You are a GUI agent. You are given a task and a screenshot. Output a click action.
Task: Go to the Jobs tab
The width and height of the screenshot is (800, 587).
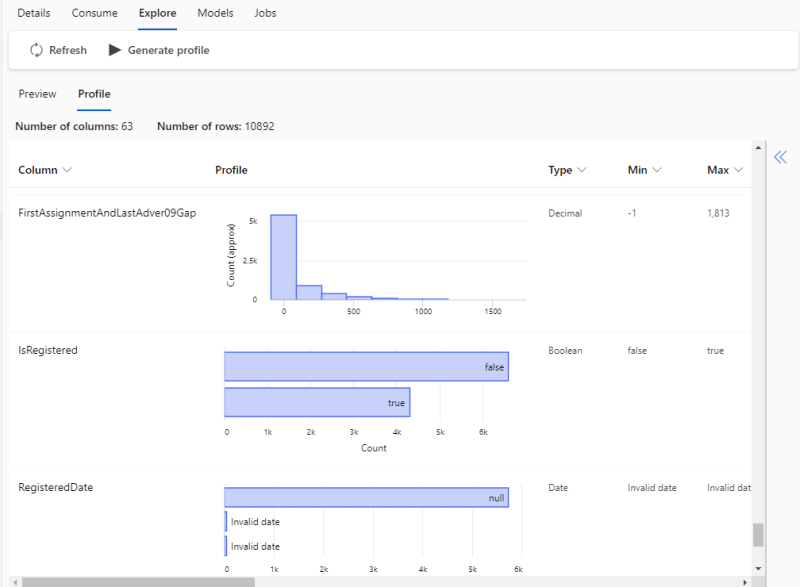coord(265,13)
